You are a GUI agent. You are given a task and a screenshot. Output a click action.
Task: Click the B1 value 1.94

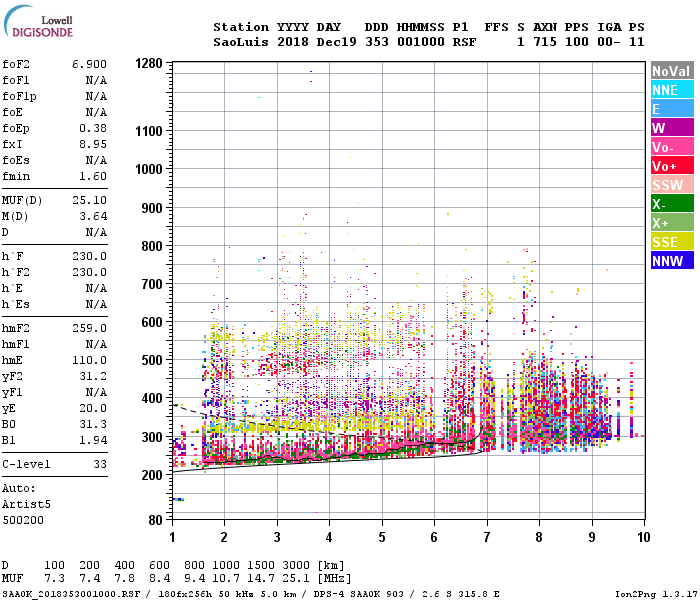click(93, 440)
